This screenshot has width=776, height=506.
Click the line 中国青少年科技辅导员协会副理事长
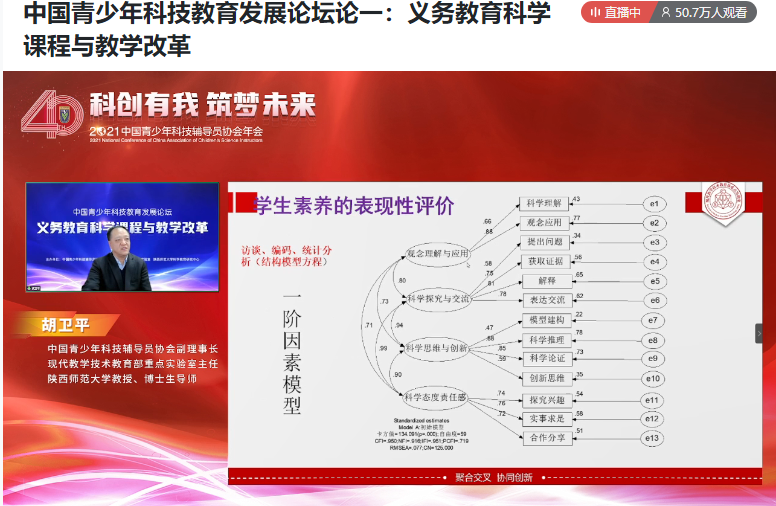tap(133, 349)
